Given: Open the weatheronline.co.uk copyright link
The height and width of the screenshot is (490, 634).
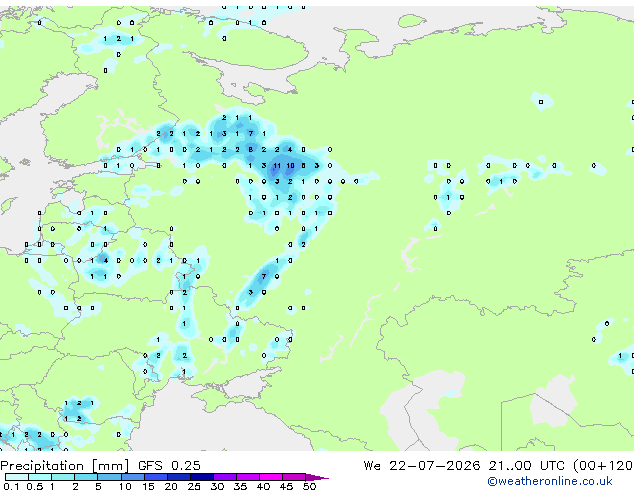Looking at the screenshot, I should point(550,481).
